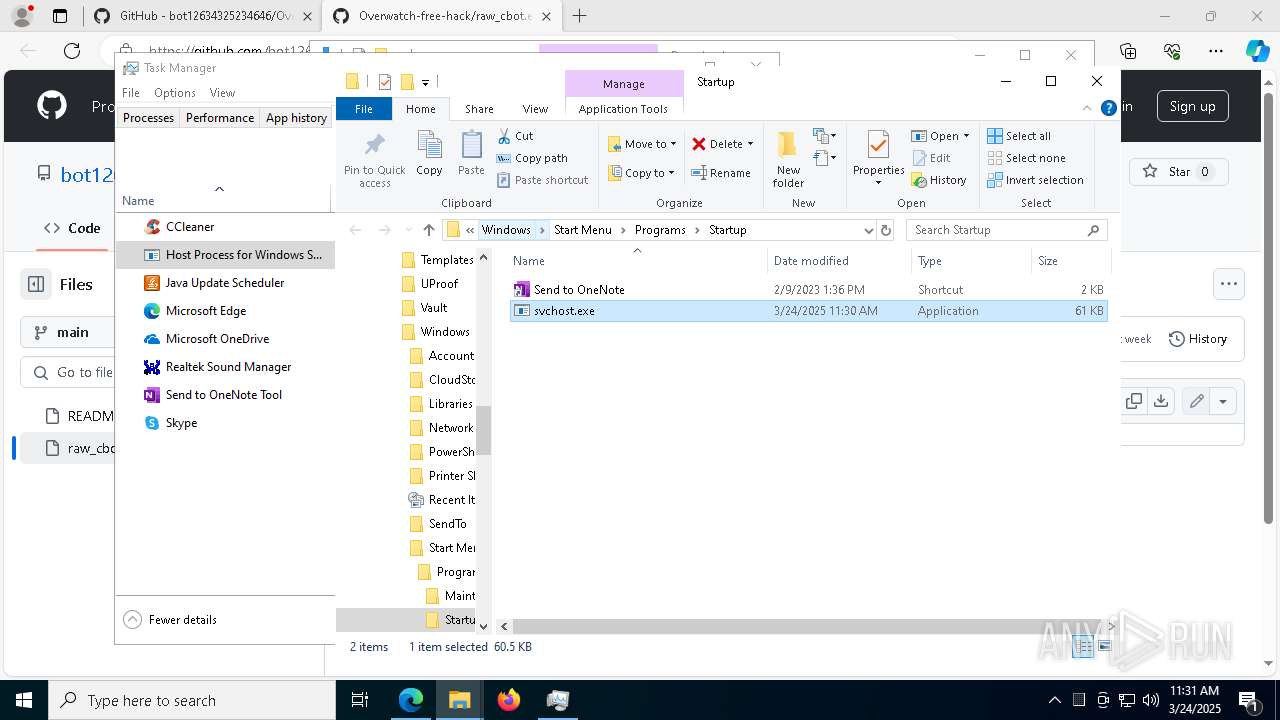Collapse the ribbon with the chevron

(x=1087, y=108)
